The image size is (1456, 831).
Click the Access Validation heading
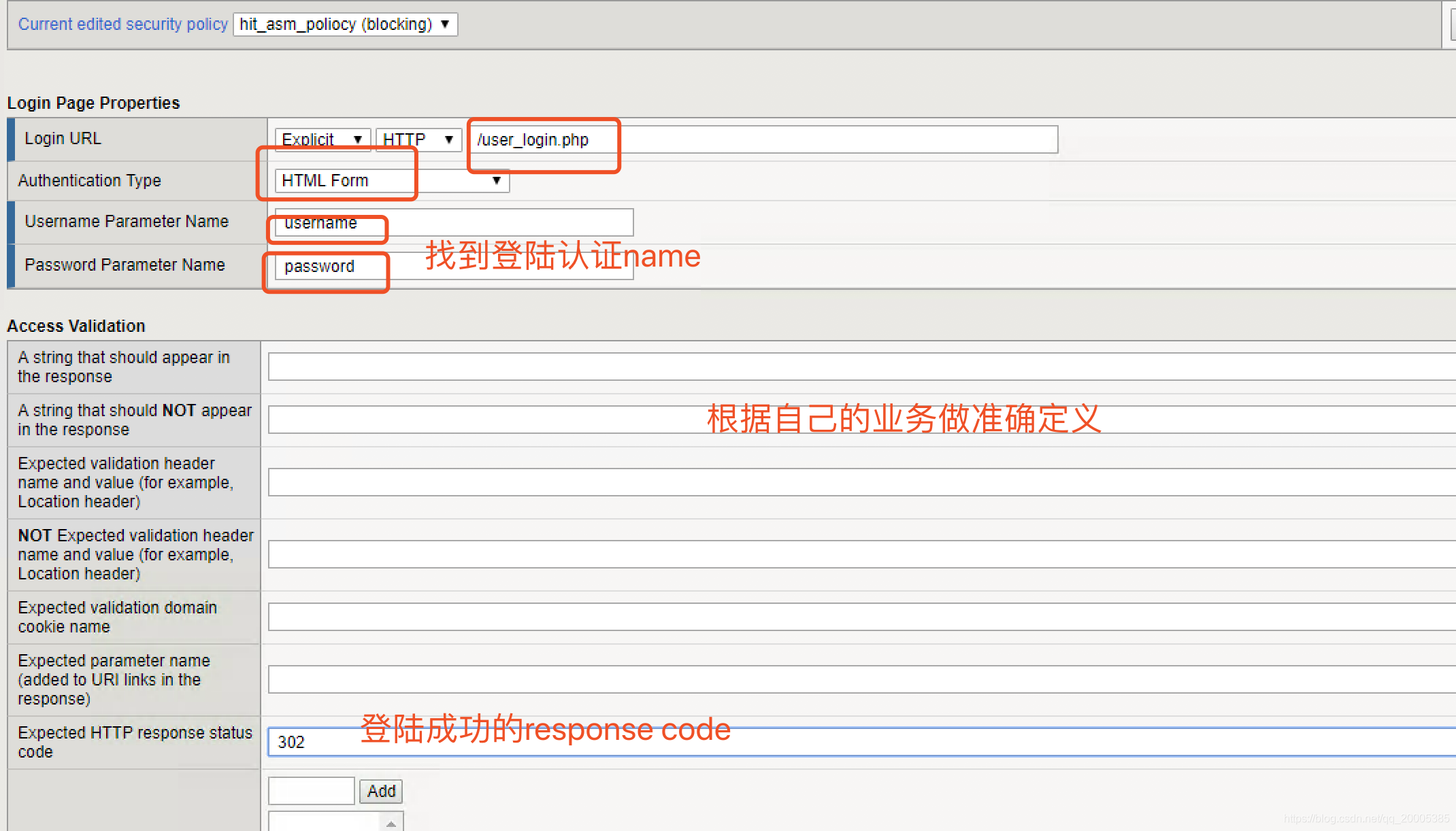(x=76, y=326)
